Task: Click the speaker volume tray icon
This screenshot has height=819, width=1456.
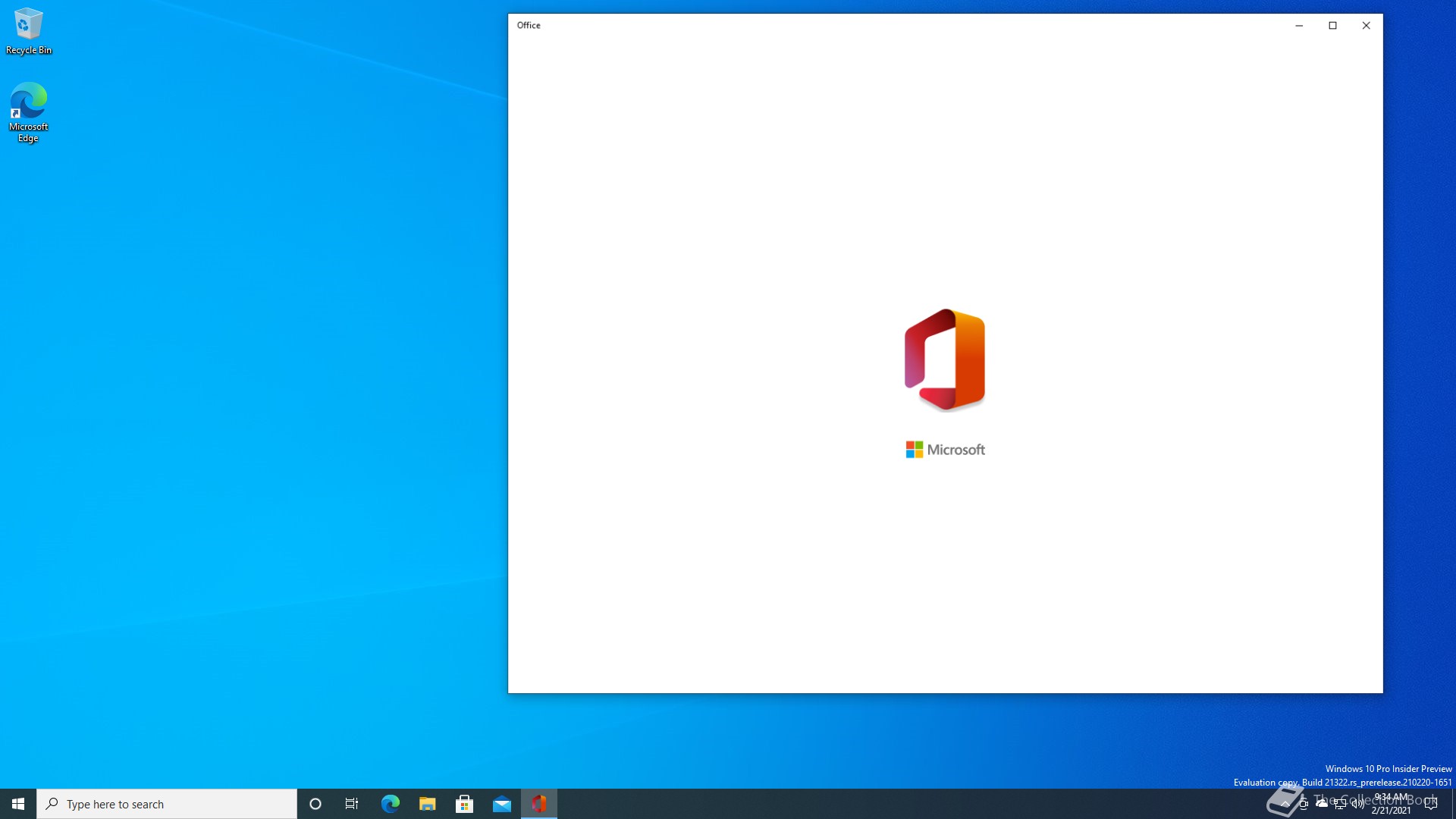Action: coord(1358,804)
